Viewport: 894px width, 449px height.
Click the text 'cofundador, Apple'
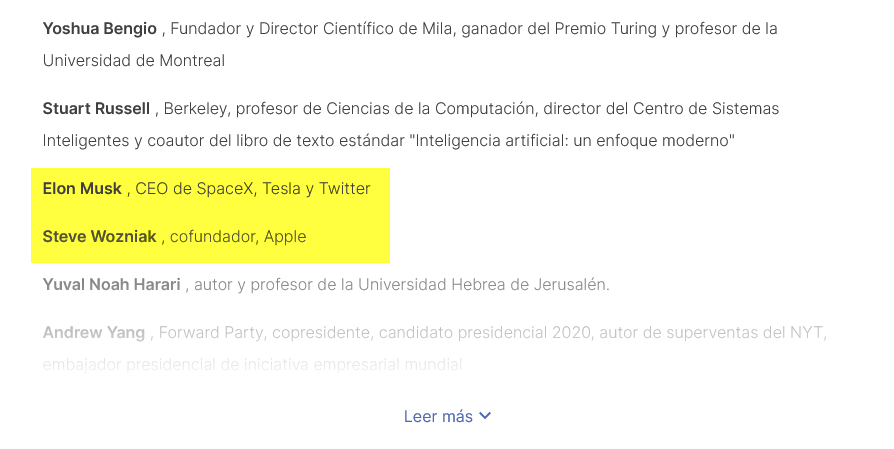[x=238, y=236]
